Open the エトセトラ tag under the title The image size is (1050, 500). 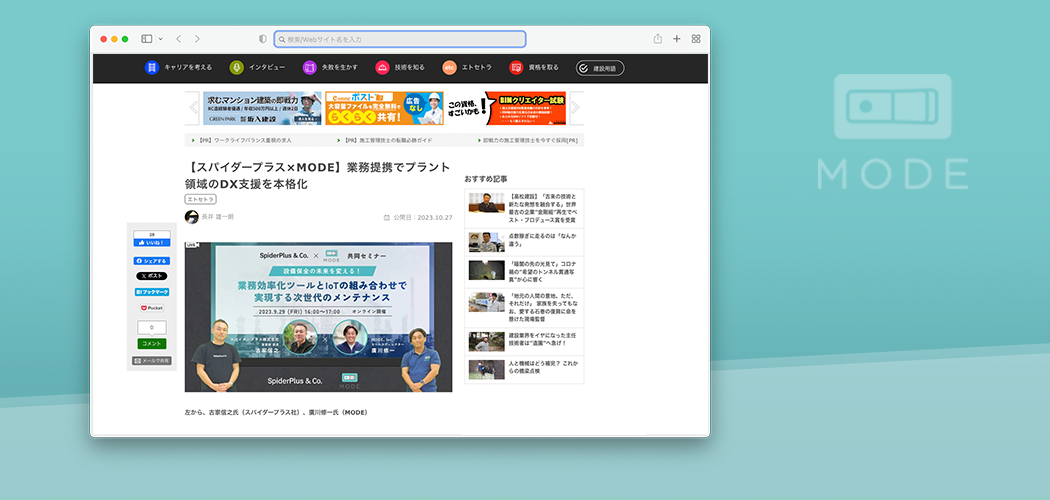coord(201,200)
